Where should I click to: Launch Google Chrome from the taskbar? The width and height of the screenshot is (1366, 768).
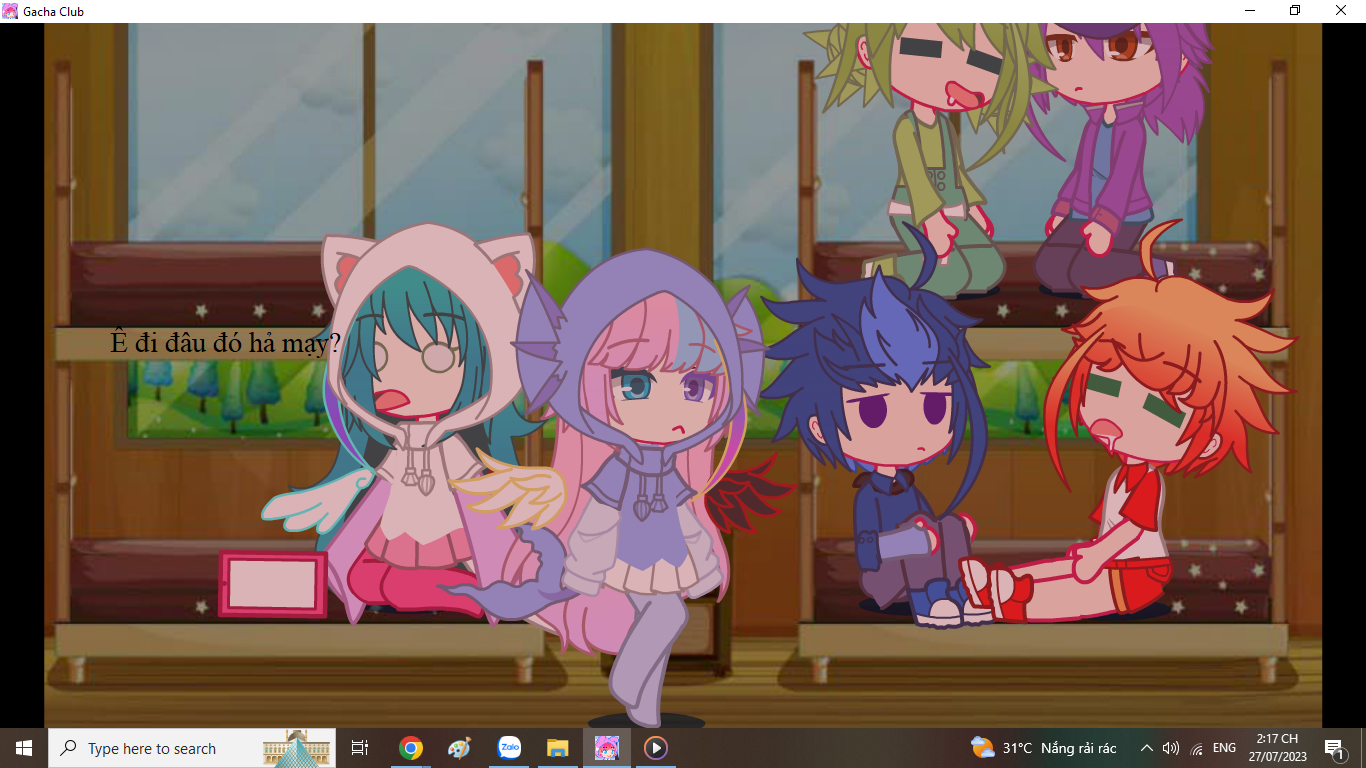[410, 748]
